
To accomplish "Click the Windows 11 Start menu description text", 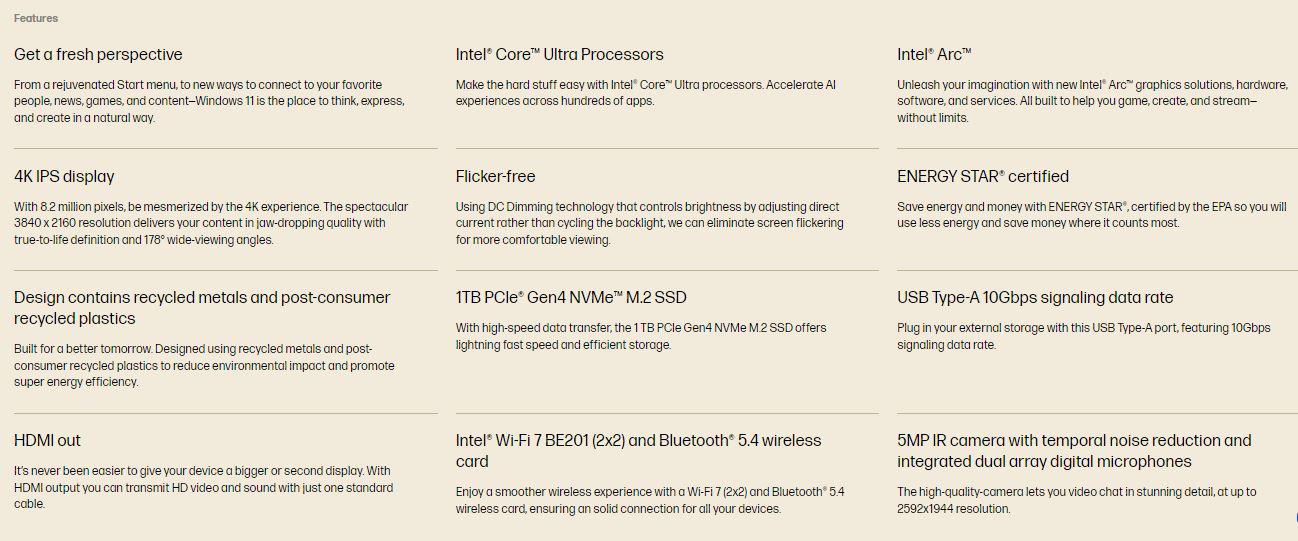I will point(209,101).
